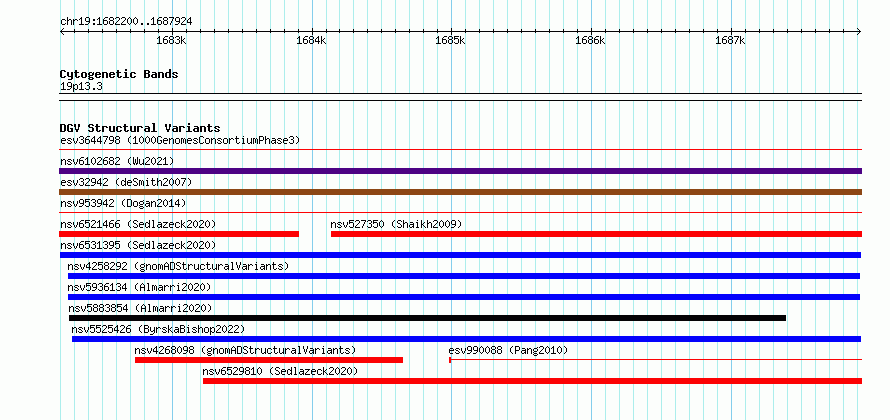This screenshot has height=420, width=890.
Task: Select the thin red nsv953942 line
Action: click(x=460, y=213)
